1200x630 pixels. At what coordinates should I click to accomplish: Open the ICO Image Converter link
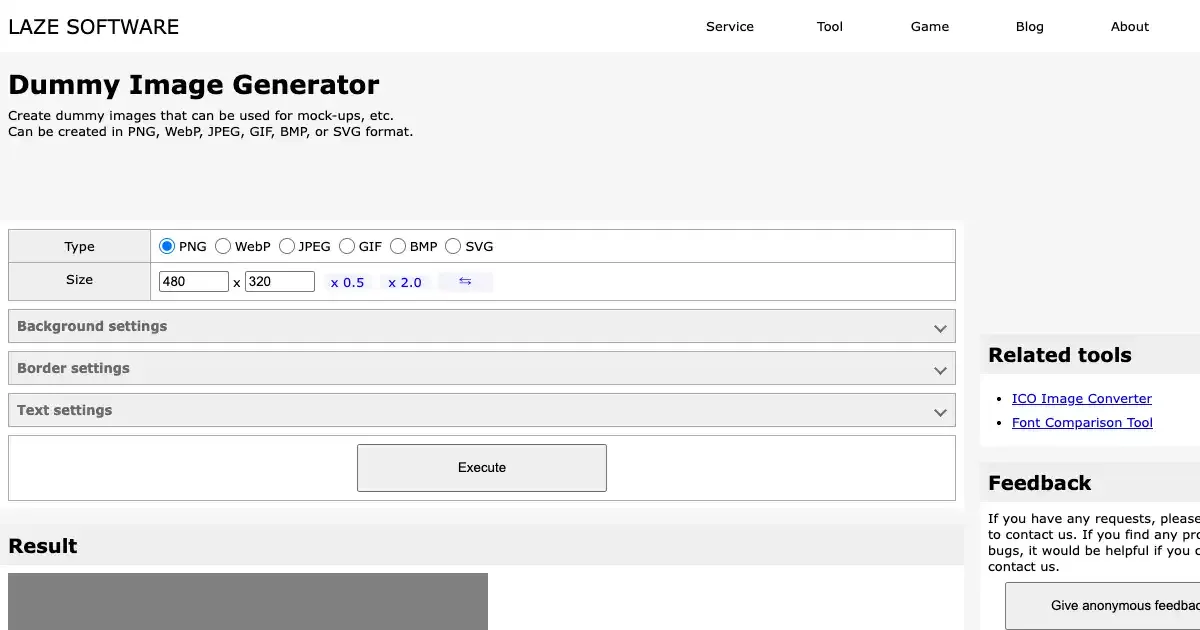coord(1081,399)
